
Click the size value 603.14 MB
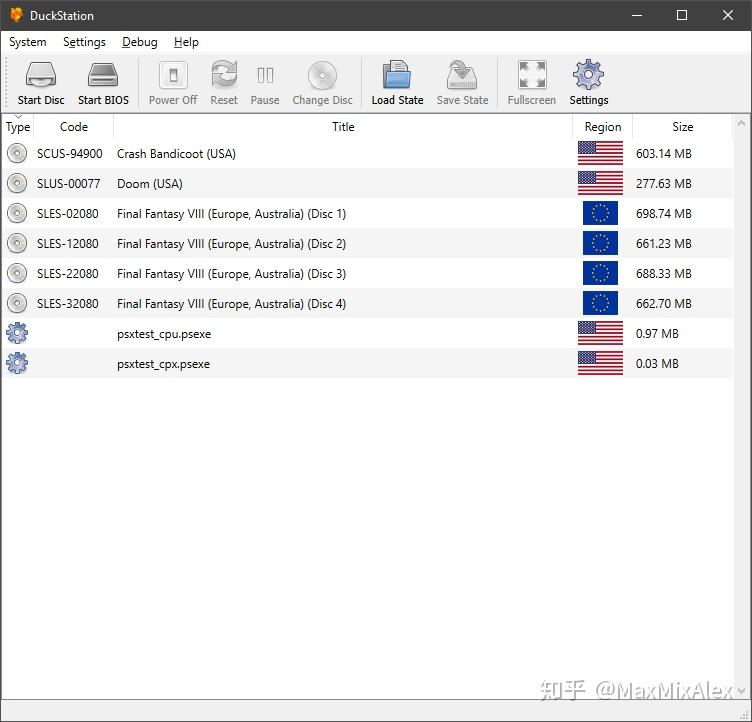(664, 154)
